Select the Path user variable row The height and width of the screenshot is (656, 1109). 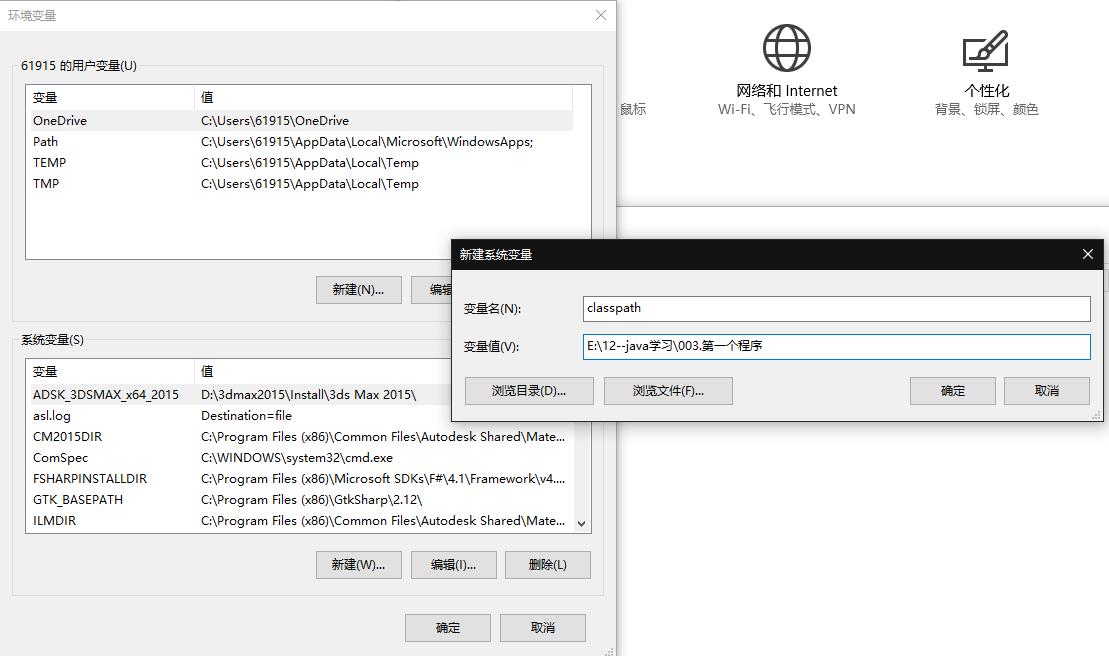point(299,142)
